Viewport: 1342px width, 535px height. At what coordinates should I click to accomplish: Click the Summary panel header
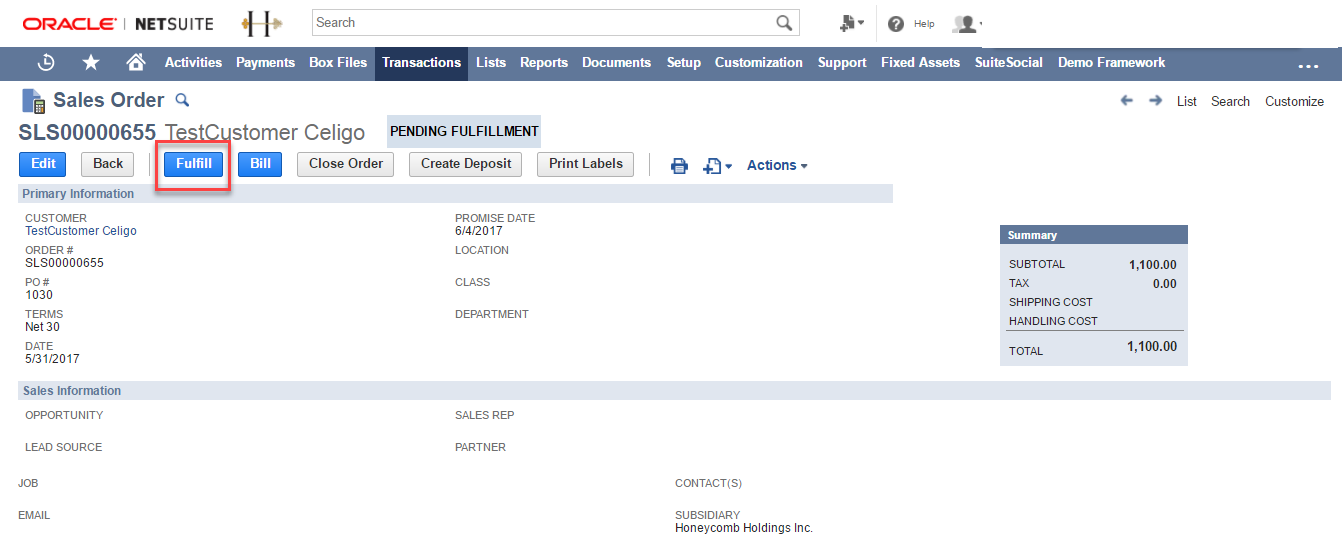1094,235
